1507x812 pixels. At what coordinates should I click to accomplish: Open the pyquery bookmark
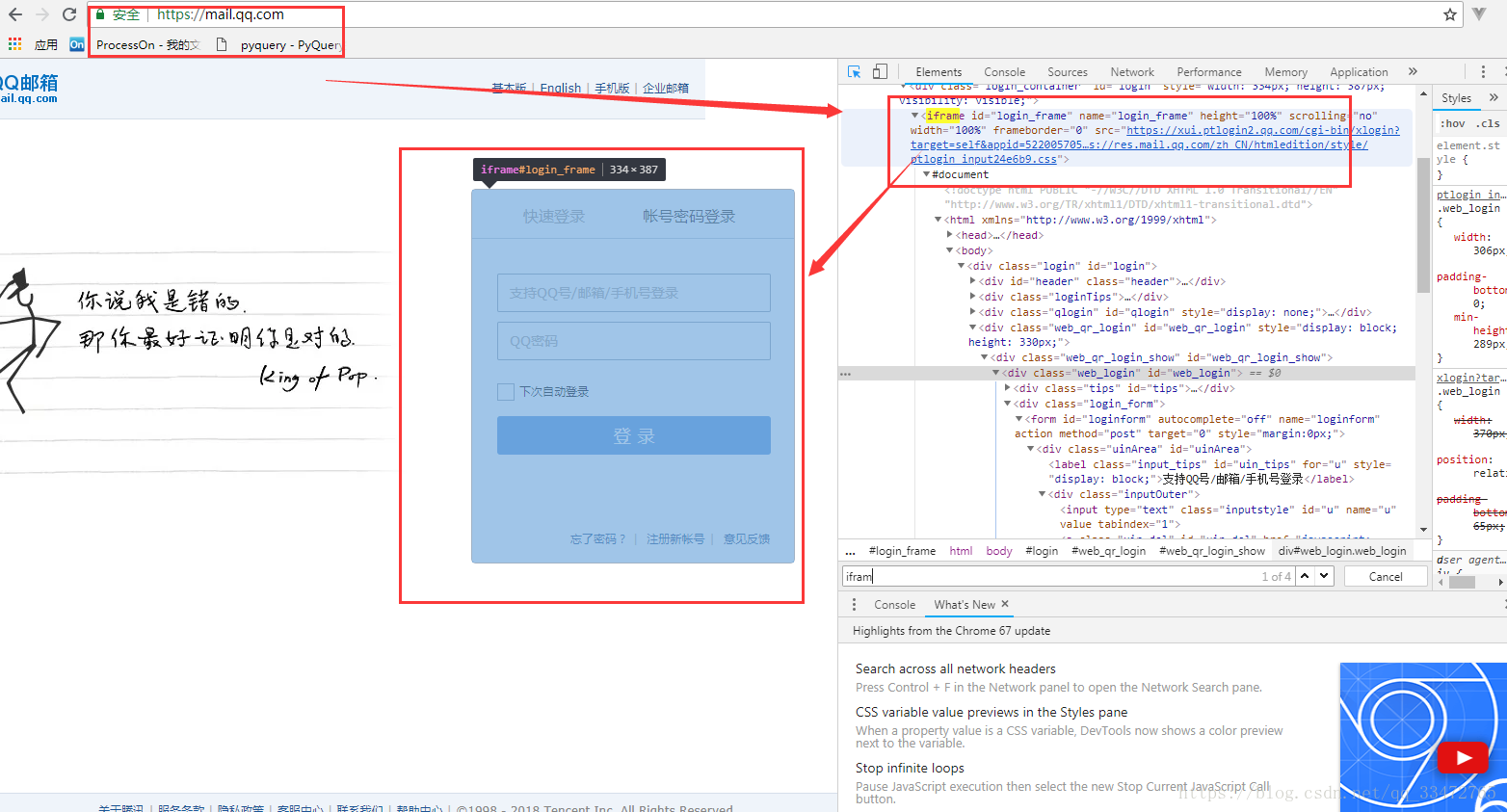tap(278, 44)
